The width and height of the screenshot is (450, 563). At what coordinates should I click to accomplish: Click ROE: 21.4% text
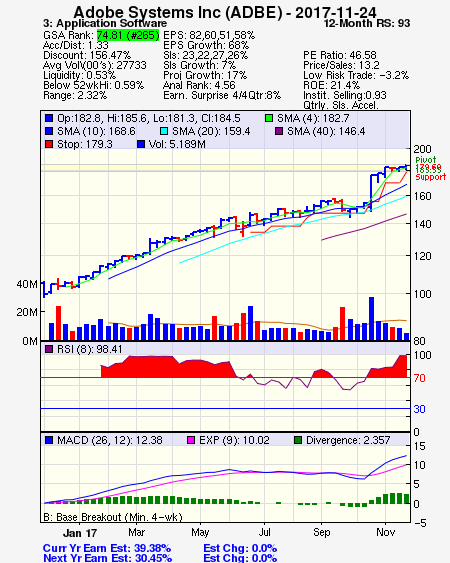point(331,85)
